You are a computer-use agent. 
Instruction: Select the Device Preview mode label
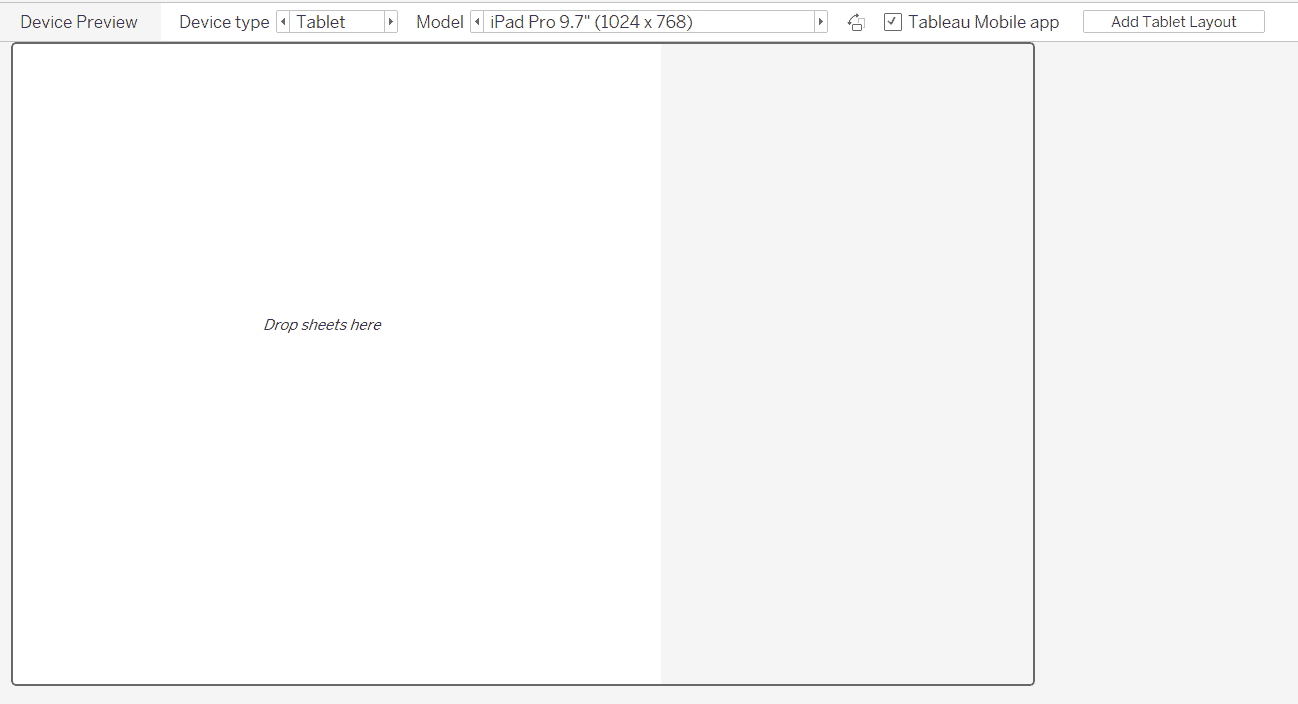pyautogui.click(x=79, y=20)
